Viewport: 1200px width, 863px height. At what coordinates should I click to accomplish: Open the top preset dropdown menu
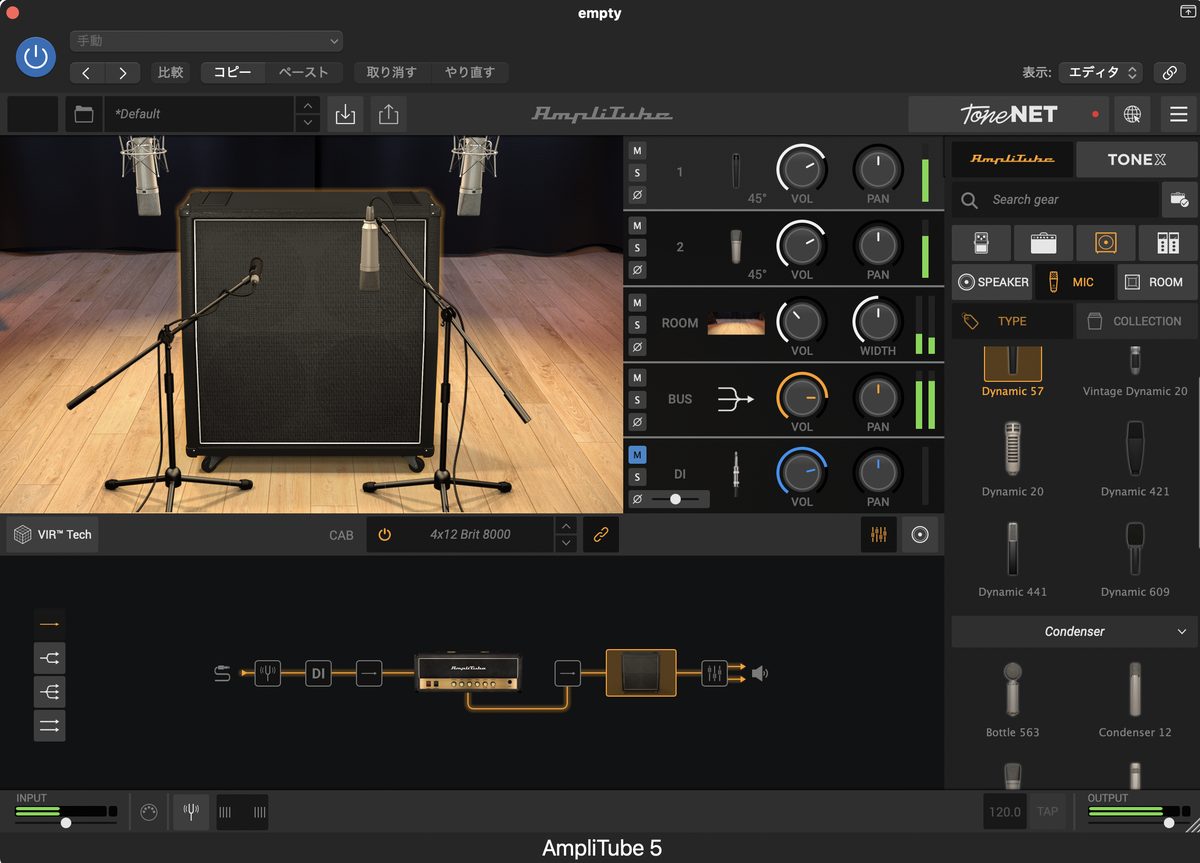click(206, 41)
